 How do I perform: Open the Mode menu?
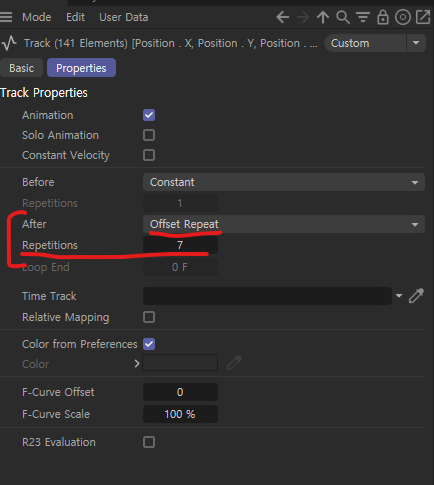coord(37,17)
